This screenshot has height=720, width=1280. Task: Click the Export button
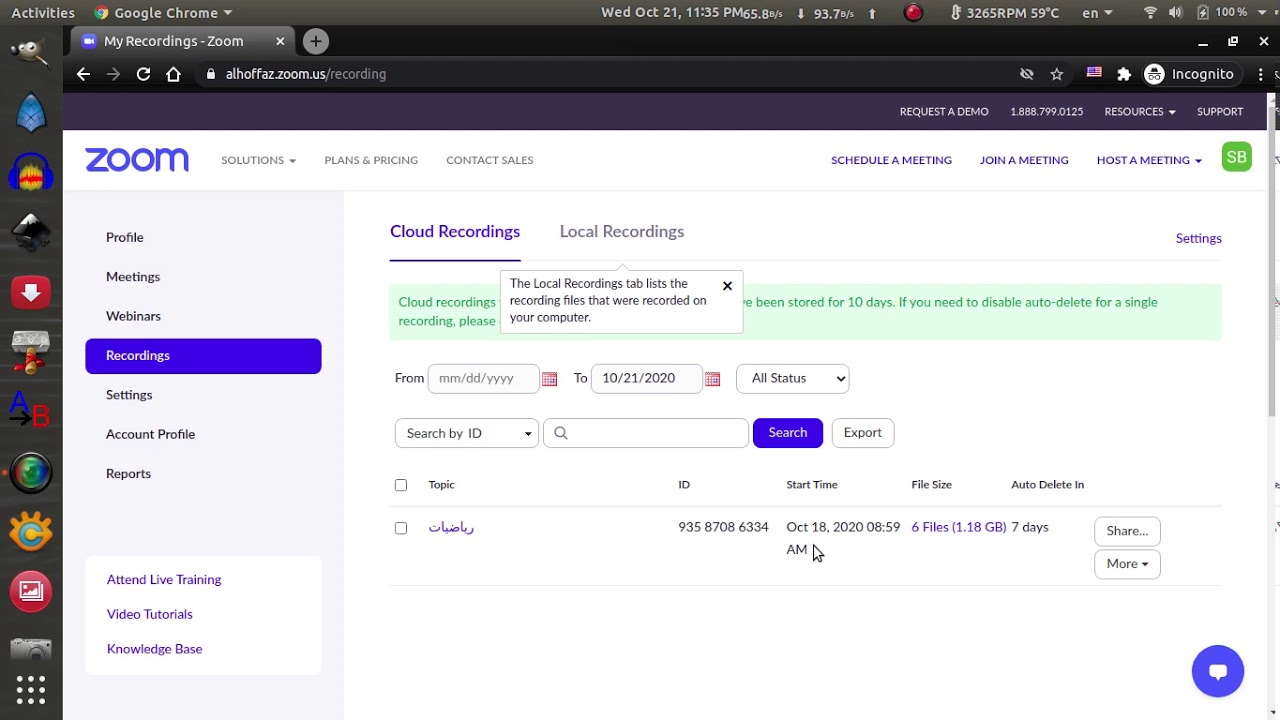click(x=862, y=433)
